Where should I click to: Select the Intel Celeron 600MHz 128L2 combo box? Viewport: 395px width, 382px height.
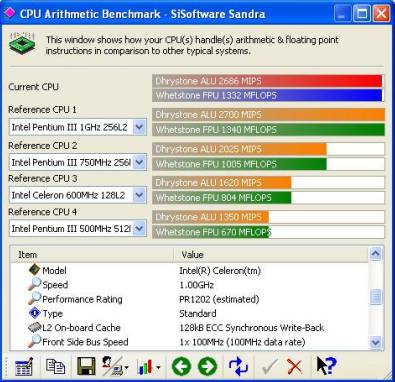click(78, 195)
